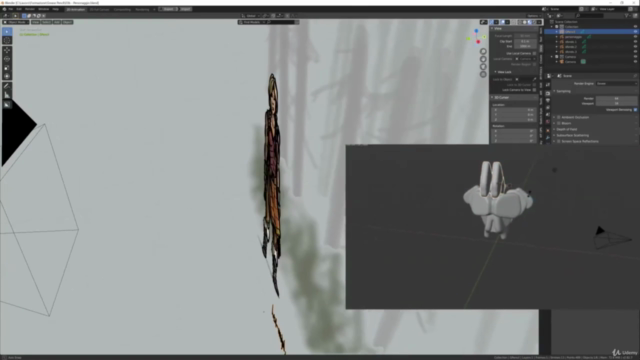Viewport: 640px width, 360px height.
Task: Open the Render menu
Action: tap(30, 9)
